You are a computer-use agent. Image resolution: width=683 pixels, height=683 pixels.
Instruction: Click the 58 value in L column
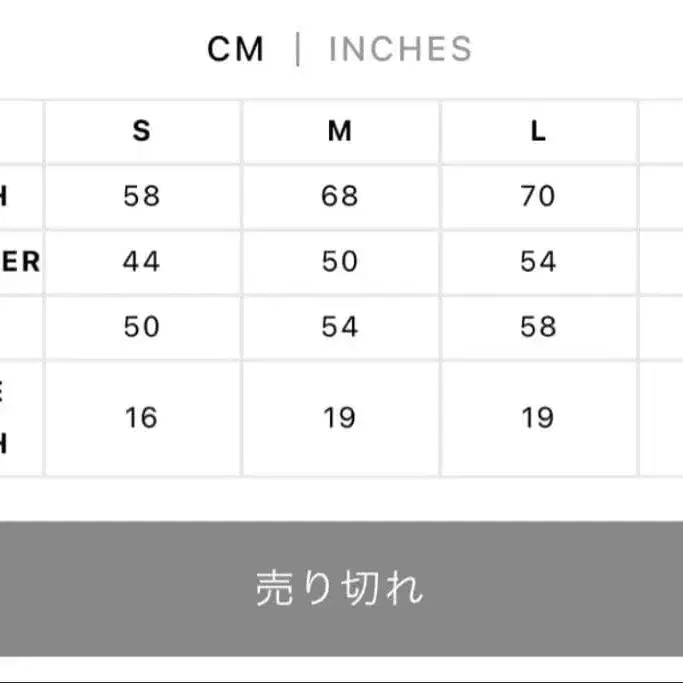(x=538, y=327)
